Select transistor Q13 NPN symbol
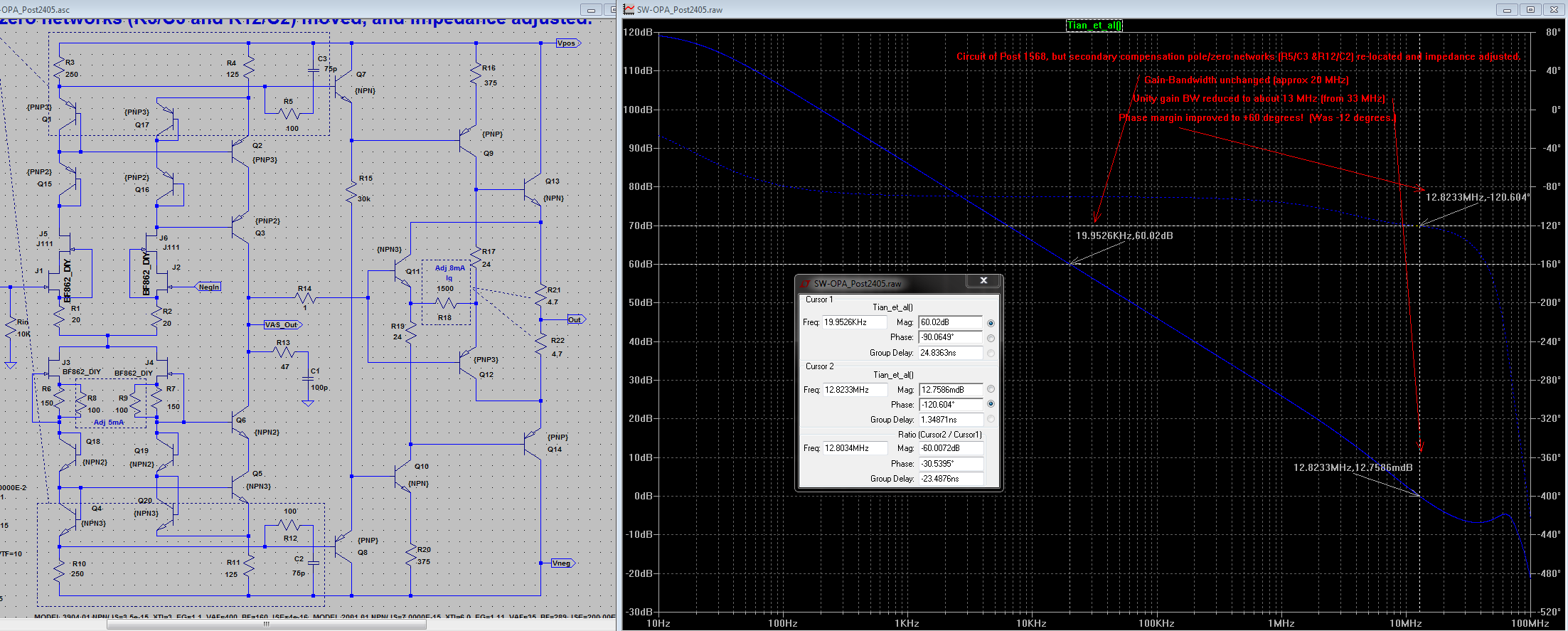Image resolution: width=1568 pixels, height=631 pixels. [534, 189]
